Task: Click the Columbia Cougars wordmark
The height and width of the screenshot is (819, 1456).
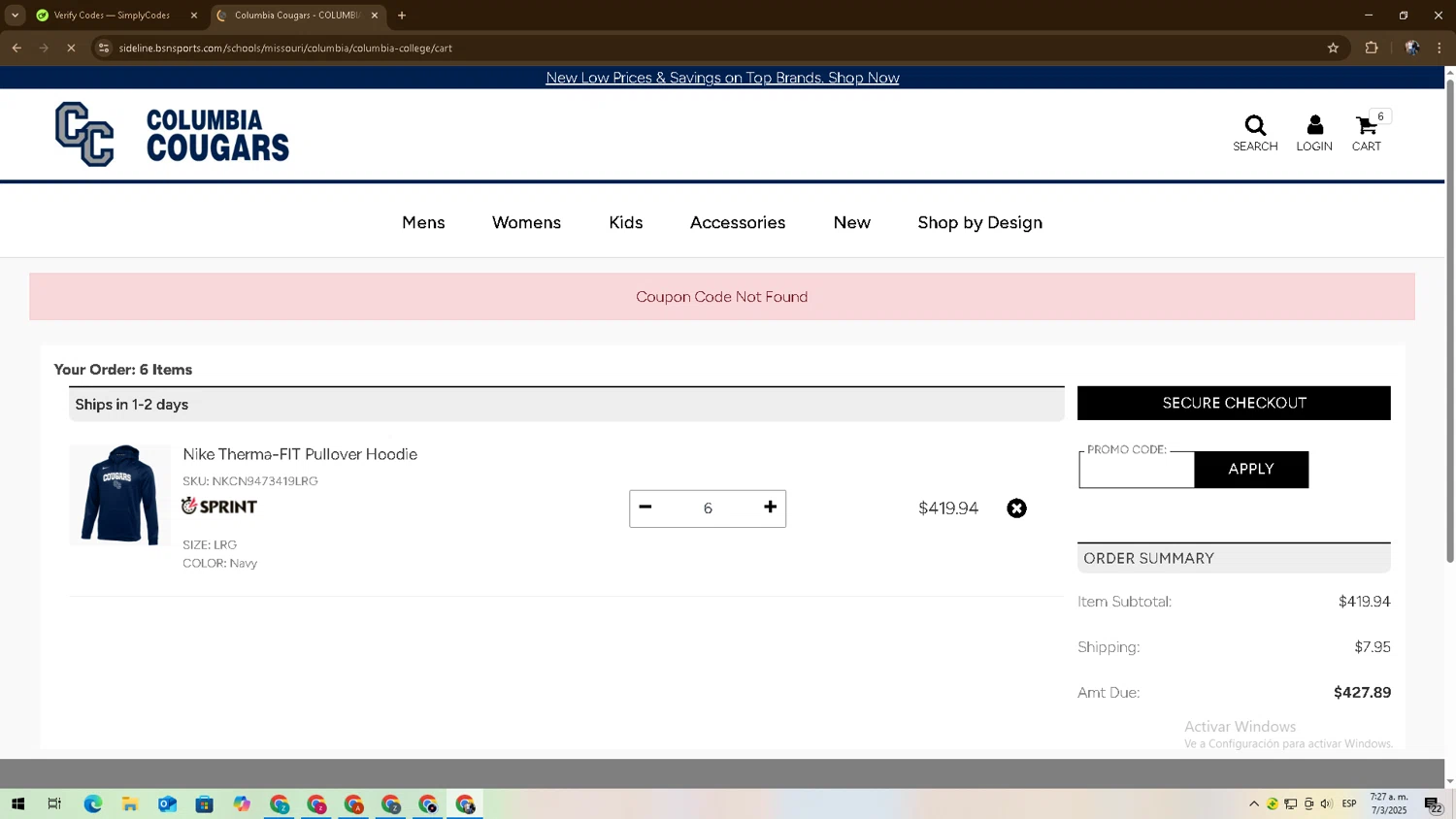Action: tap(217, 135)
